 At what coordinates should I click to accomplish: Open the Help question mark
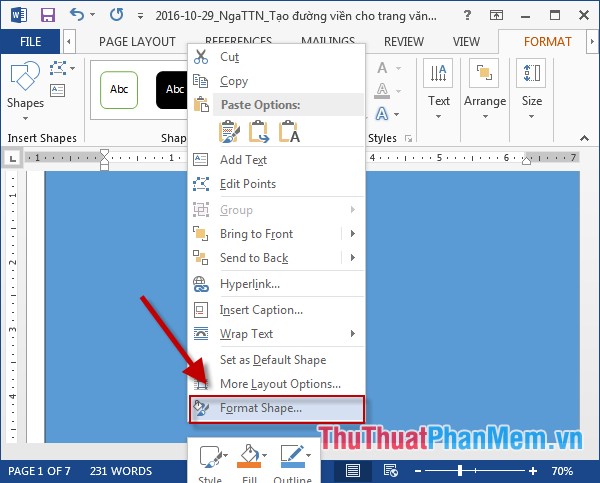click(x=467, y=15)
